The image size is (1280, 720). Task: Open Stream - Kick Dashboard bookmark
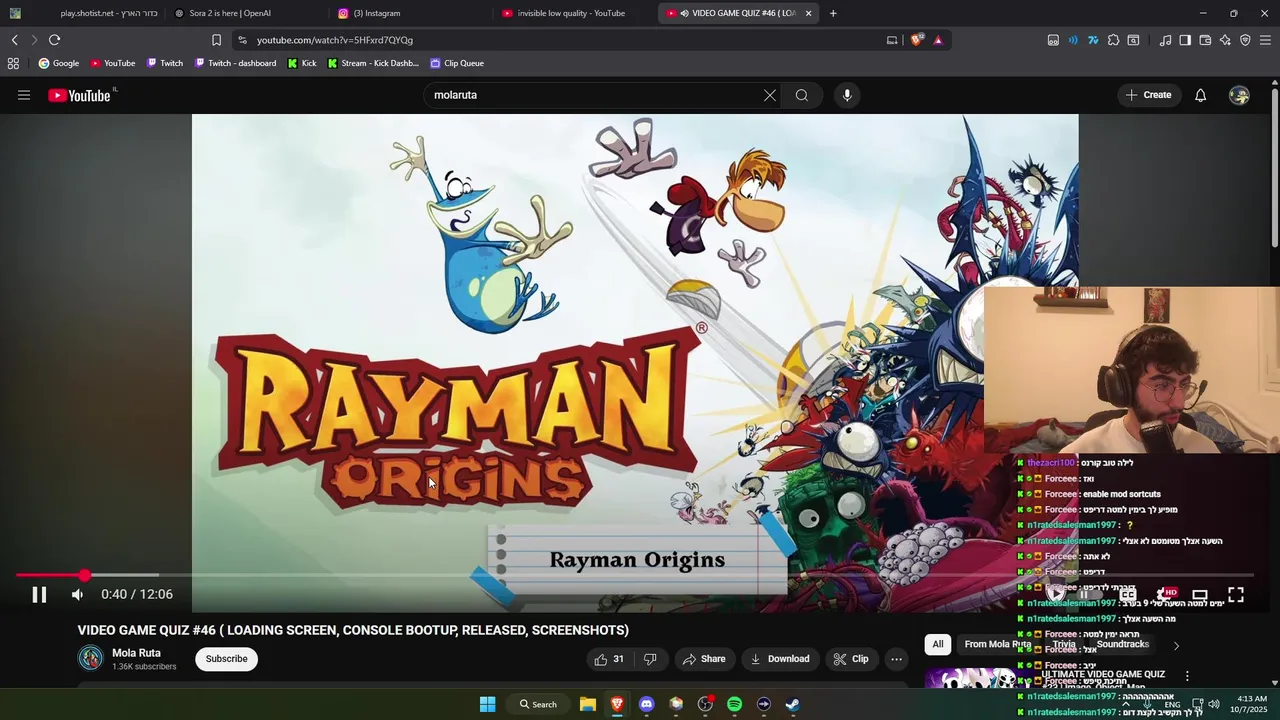point(373,63)
